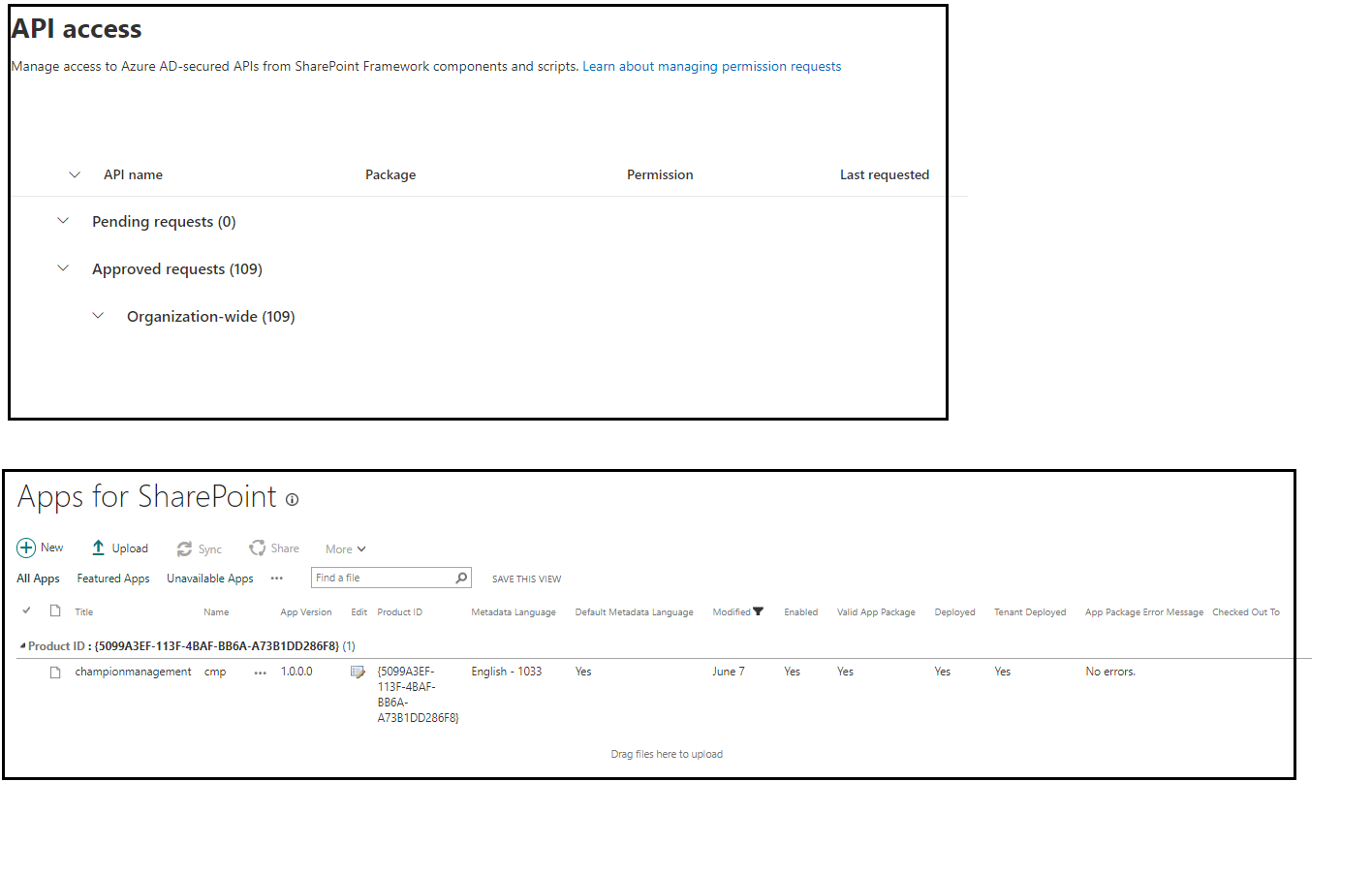Viewport: 1372px width, 876px height.
Task: Click the search magnifier icon
Action: [x=460, y=577]
